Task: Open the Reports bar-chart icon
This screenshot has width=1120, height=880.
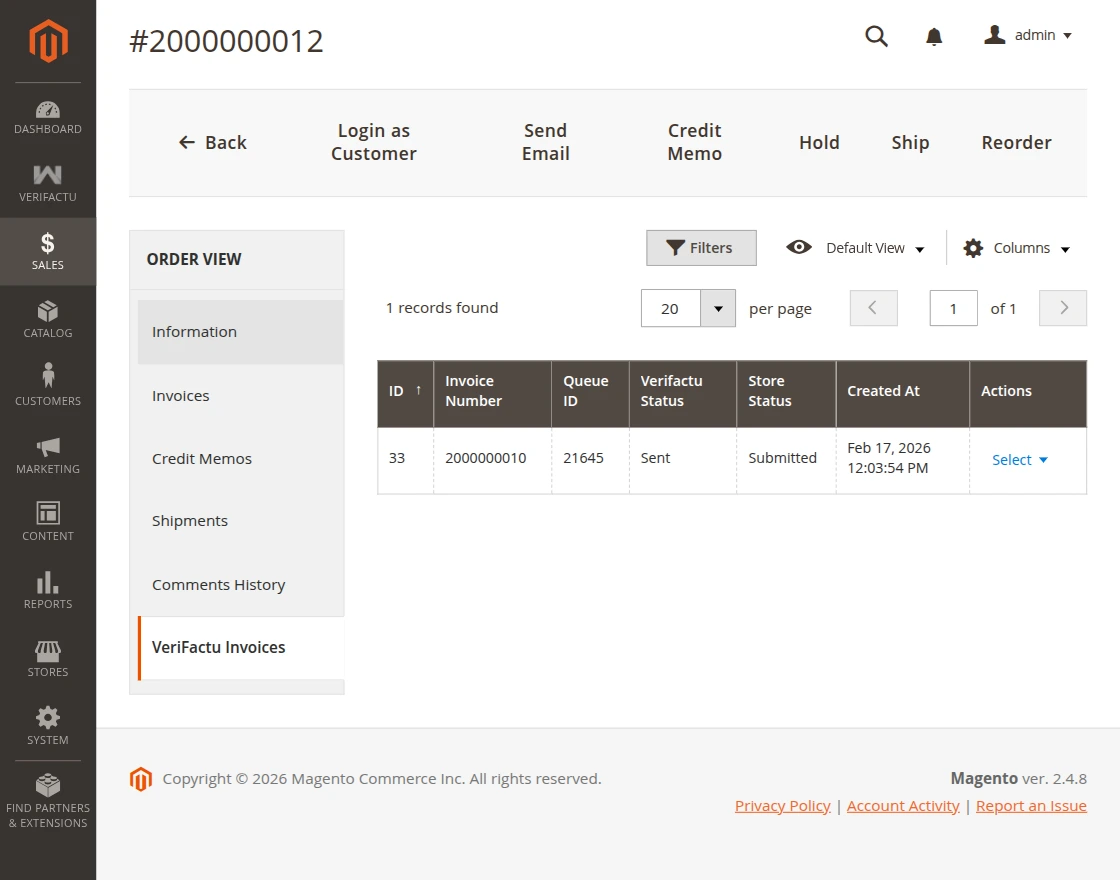Action: pos(47,582)
